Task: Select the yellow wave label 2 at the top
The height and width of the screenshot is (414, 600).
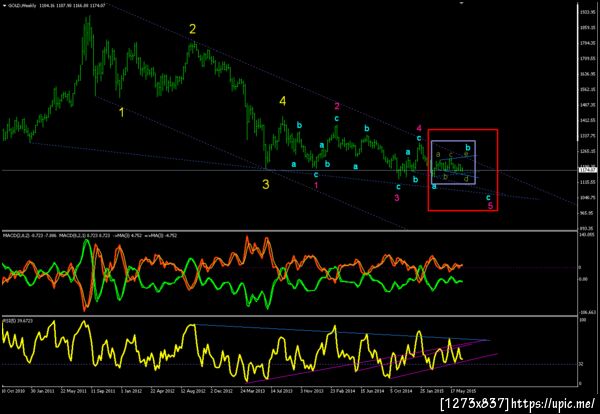Action: coord(193,29)
